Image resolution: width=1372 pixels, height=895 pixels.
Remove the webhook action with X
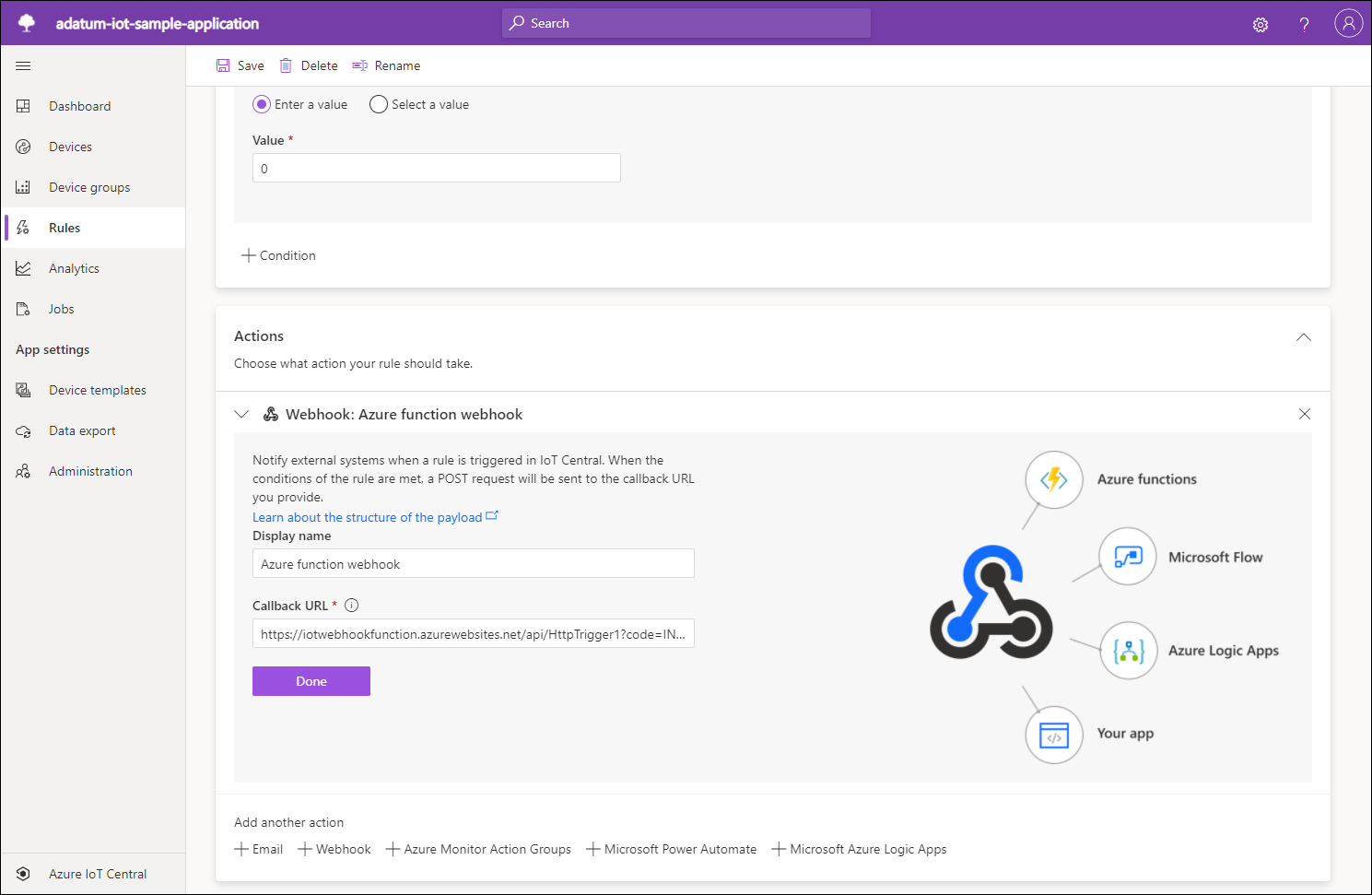[1305, 414]
